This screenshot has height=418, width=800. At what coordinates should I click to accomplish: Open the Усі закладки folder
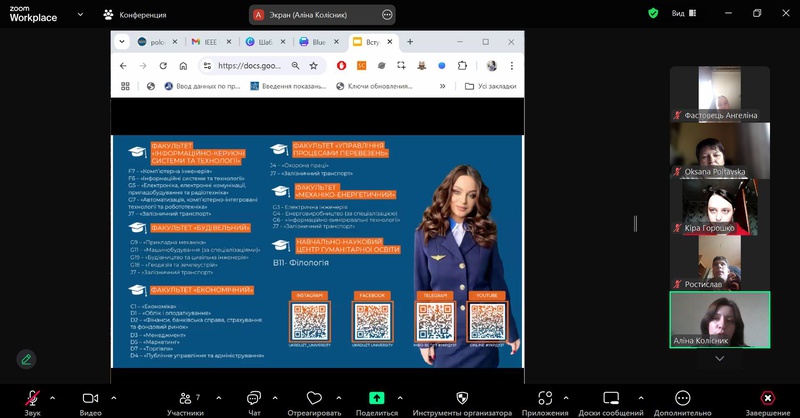tap(490, 86)
